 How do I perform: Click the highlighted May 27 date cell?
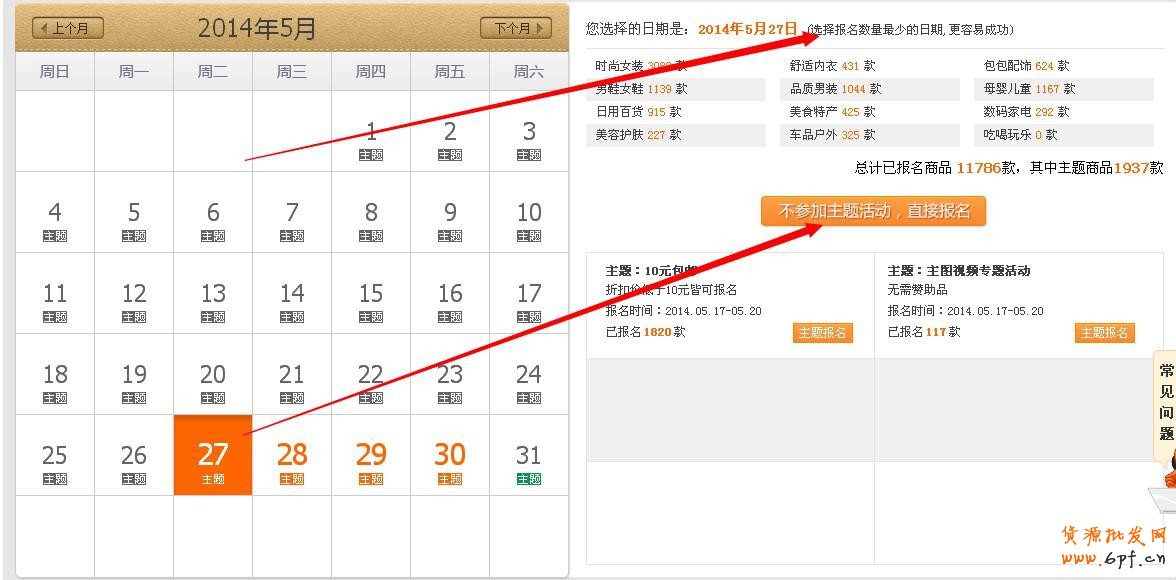point(213,456)
